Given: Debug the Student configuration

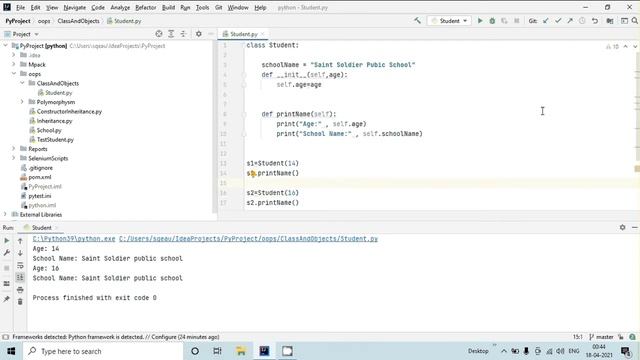Looking at the screenshot, I should [492, 21].
